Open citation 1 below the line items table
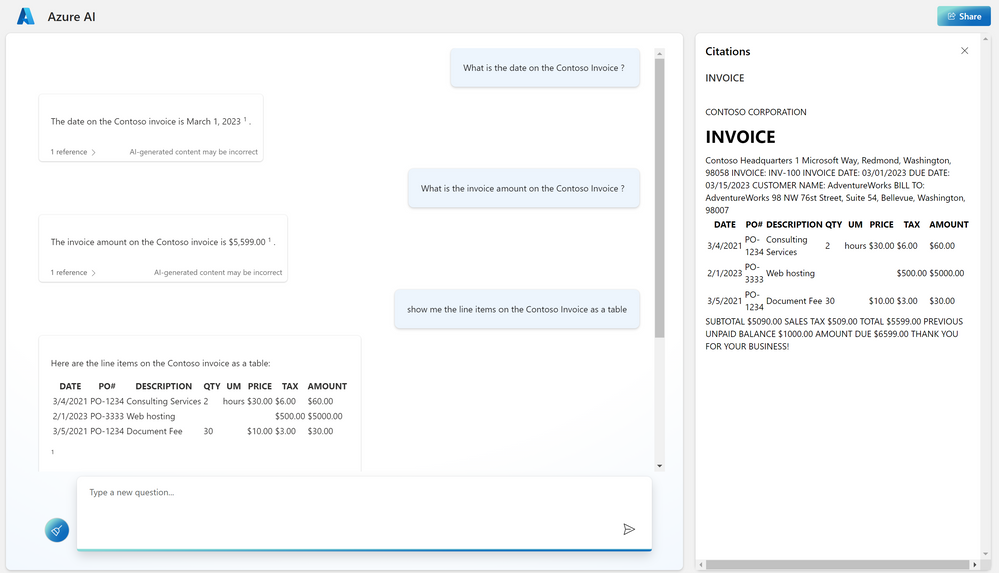999x573 pixels. tap(53, 452)
